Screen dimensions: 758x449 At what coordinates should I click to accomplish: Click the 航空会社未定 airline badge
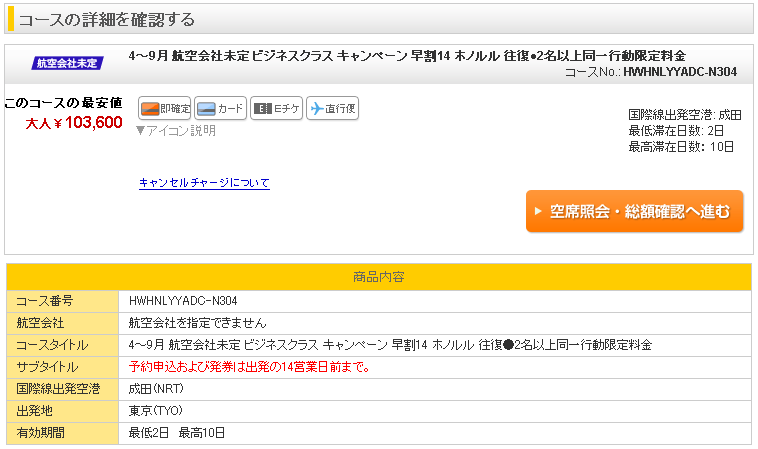click(x=67, y=63)
